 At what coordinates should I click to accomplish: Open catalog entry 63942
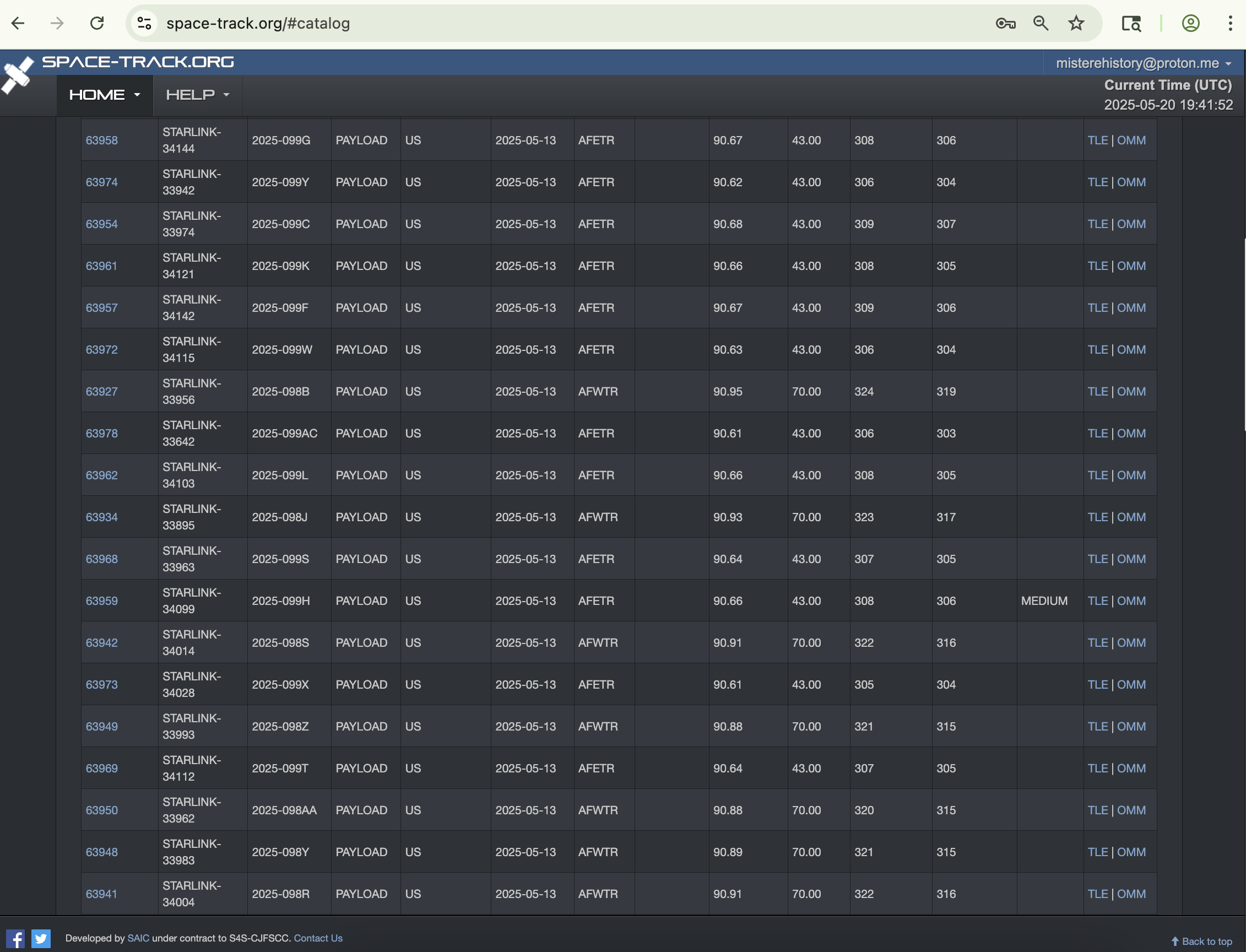pos(101,643)
